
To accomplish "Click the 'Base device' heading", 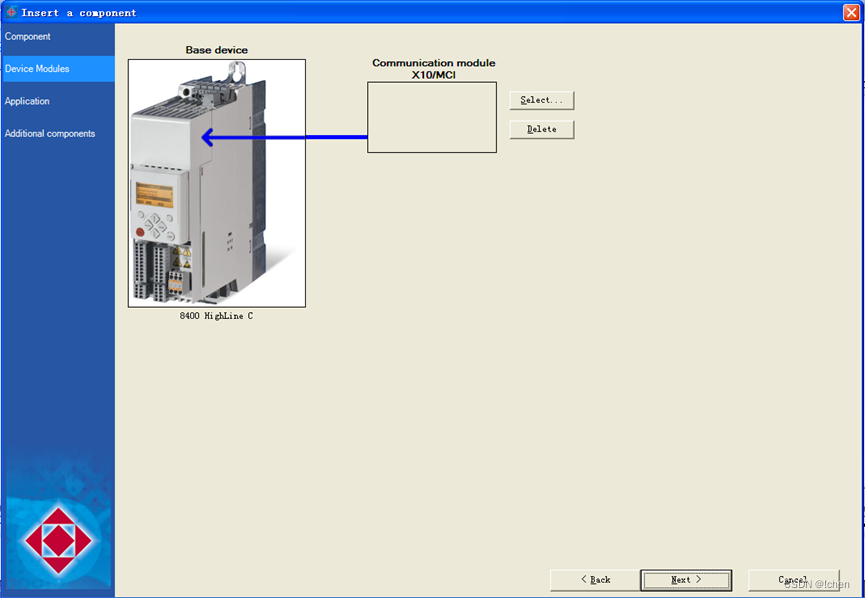I will pos(216,50).
